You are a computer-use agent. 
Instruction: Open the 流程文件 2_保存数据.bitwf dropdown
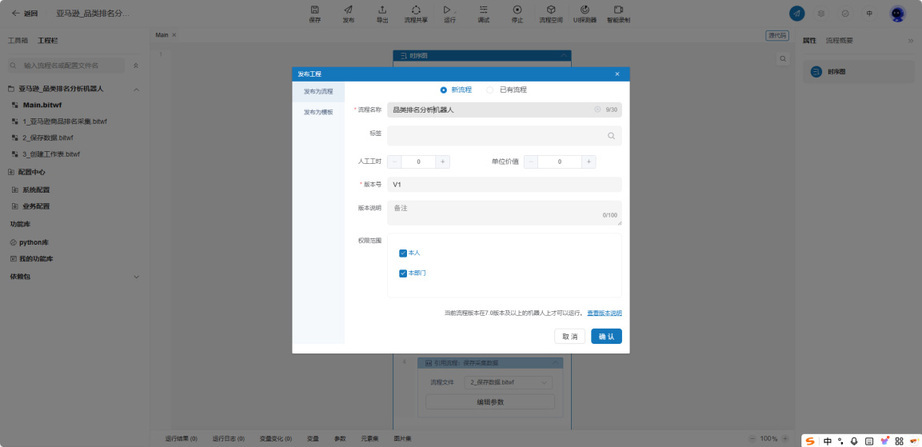pyautogui.click(x=508, y=382)
